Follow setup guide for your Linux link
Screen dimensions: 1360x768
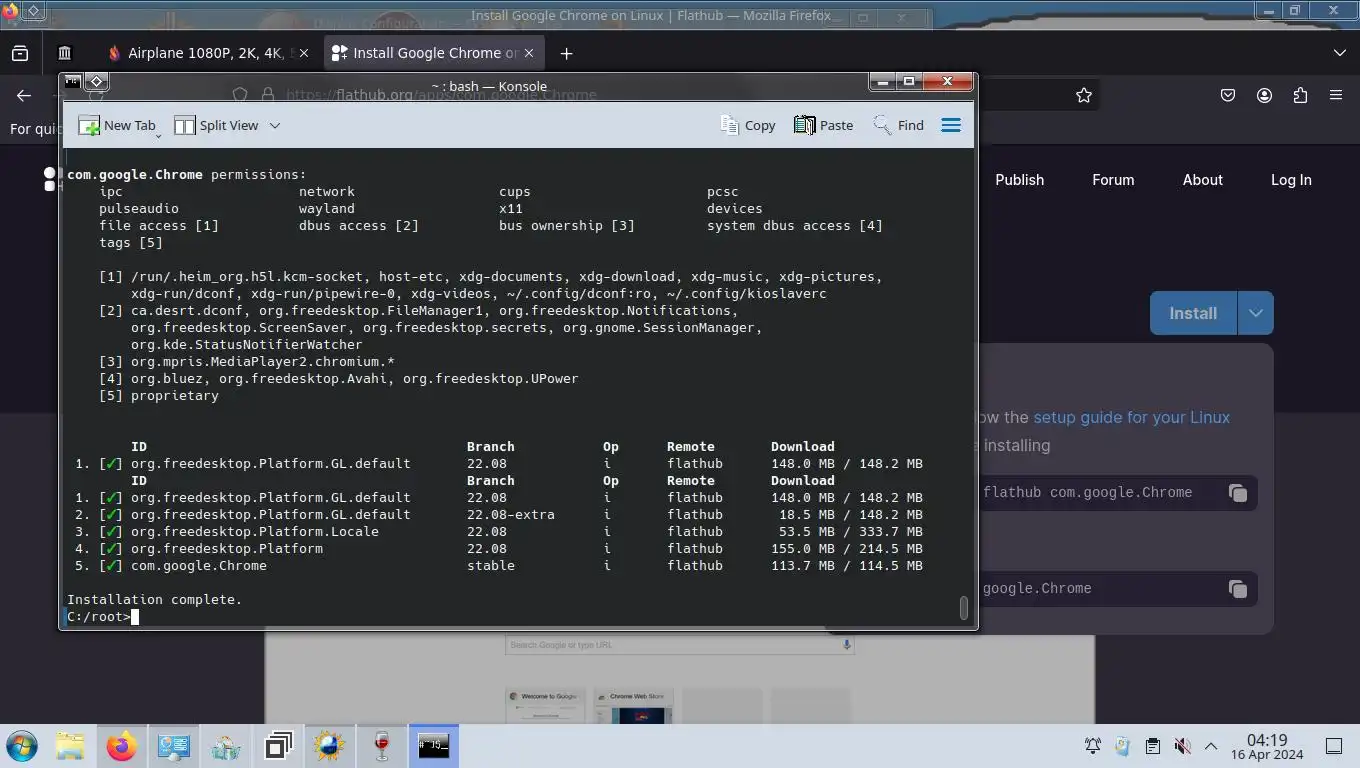click(1131, 417)
